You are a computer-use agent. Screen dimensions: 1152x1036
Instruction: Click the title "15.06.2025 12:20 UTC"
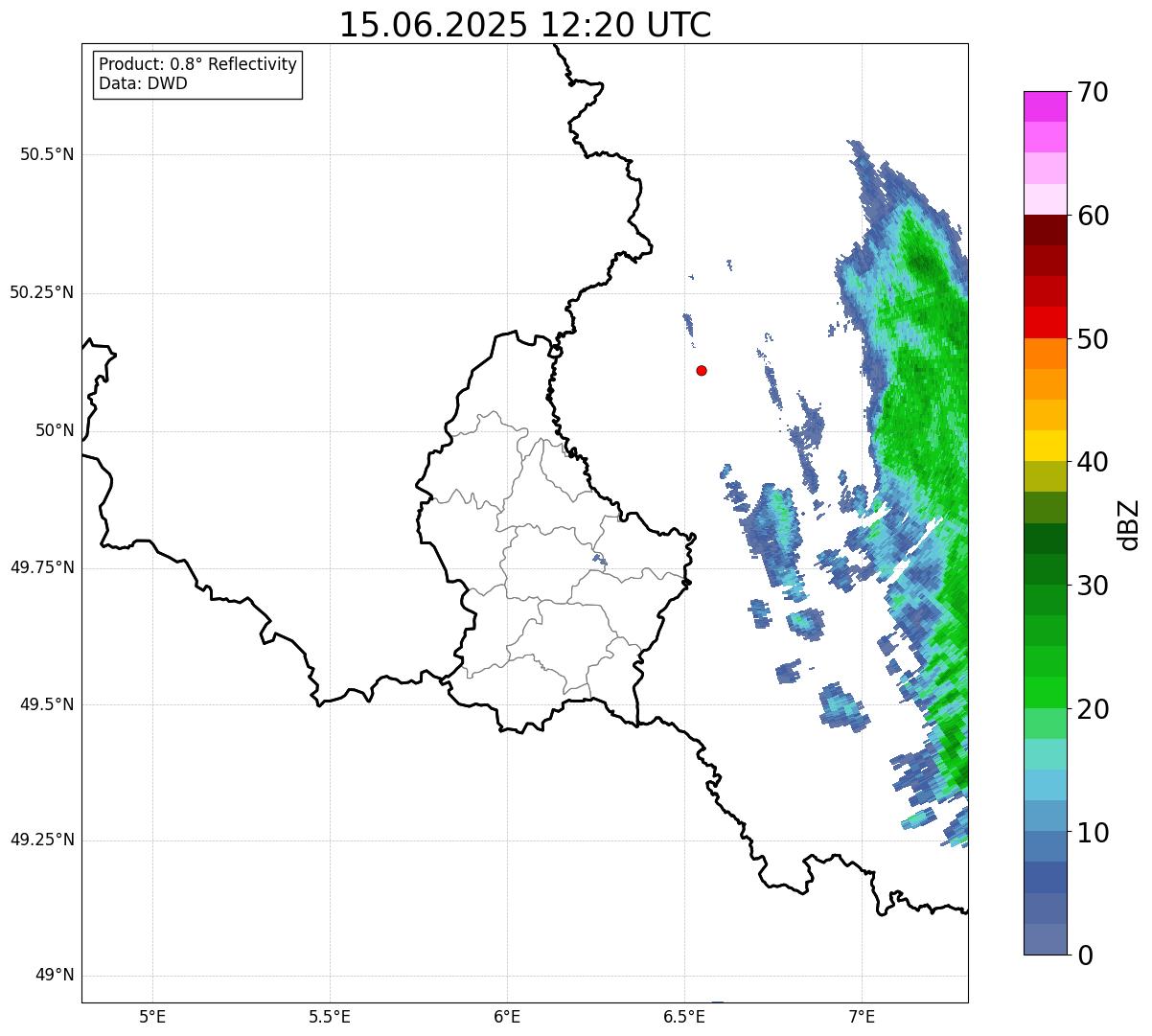click(525, 25)
